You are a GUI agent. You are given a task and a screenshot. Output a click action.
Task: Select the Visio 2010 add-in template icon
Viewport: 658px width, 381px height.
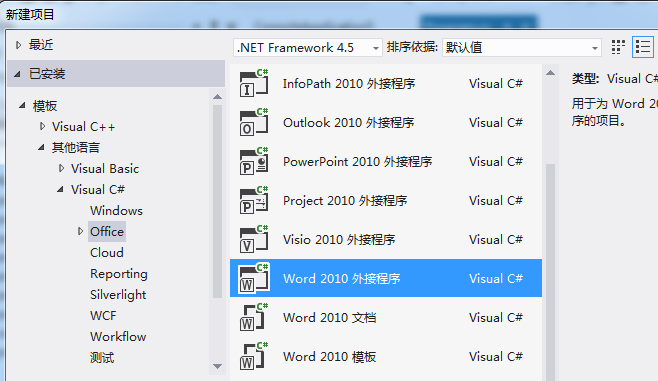(254, 240)
